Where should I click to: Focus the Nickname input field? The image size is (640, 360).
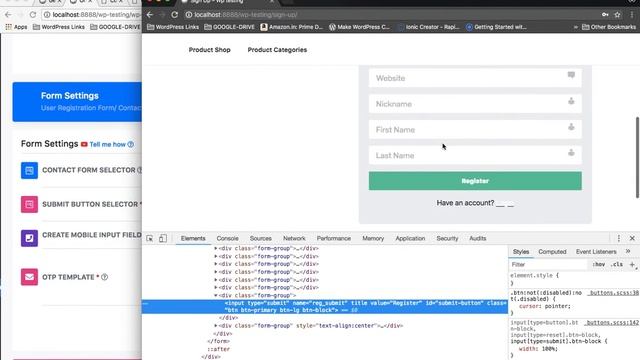click(475, 104)
